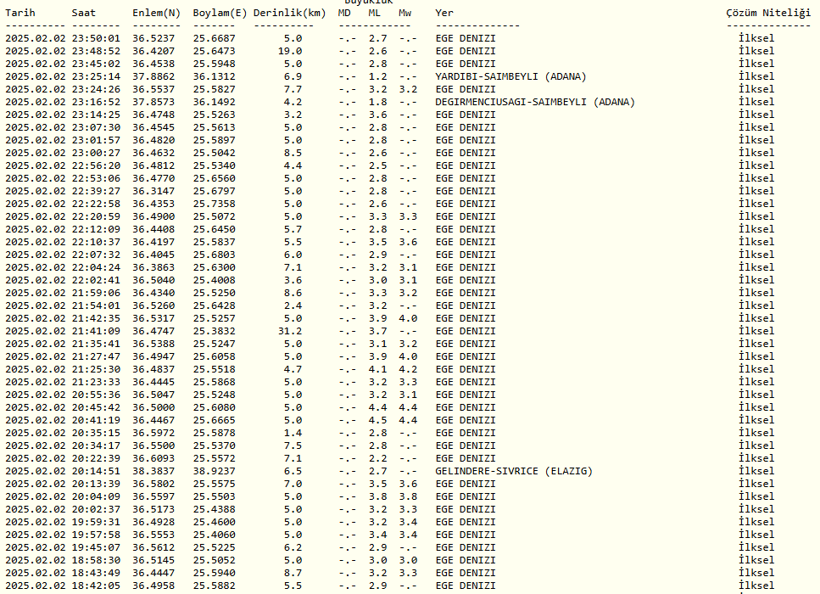
Task: Select the latitude value 38.3837
Action: click(x=157, y=471)
